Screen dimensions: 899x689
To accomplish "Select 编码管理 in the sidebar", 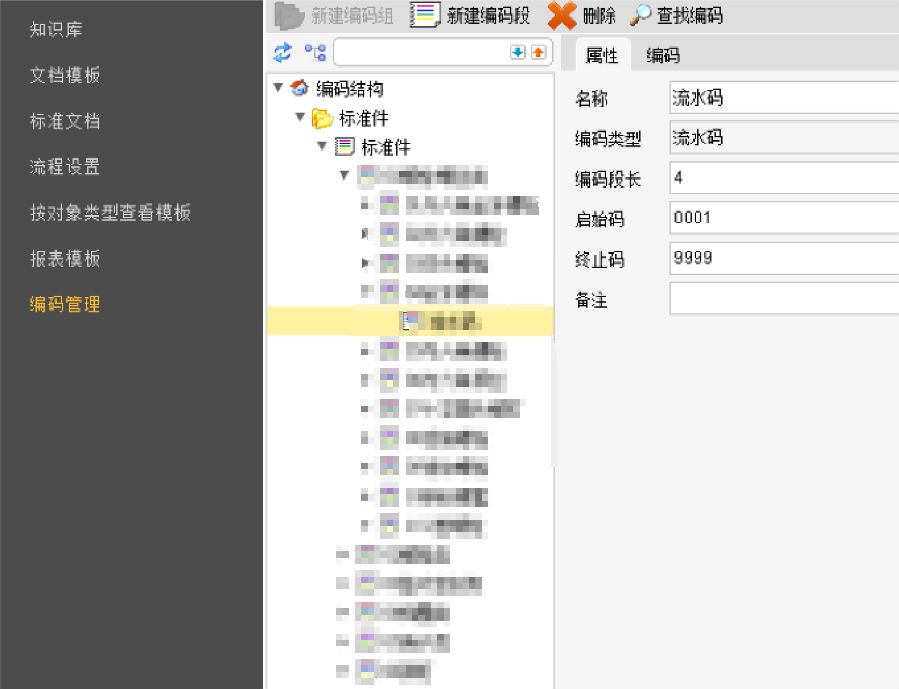I will [x=65, y=304].
